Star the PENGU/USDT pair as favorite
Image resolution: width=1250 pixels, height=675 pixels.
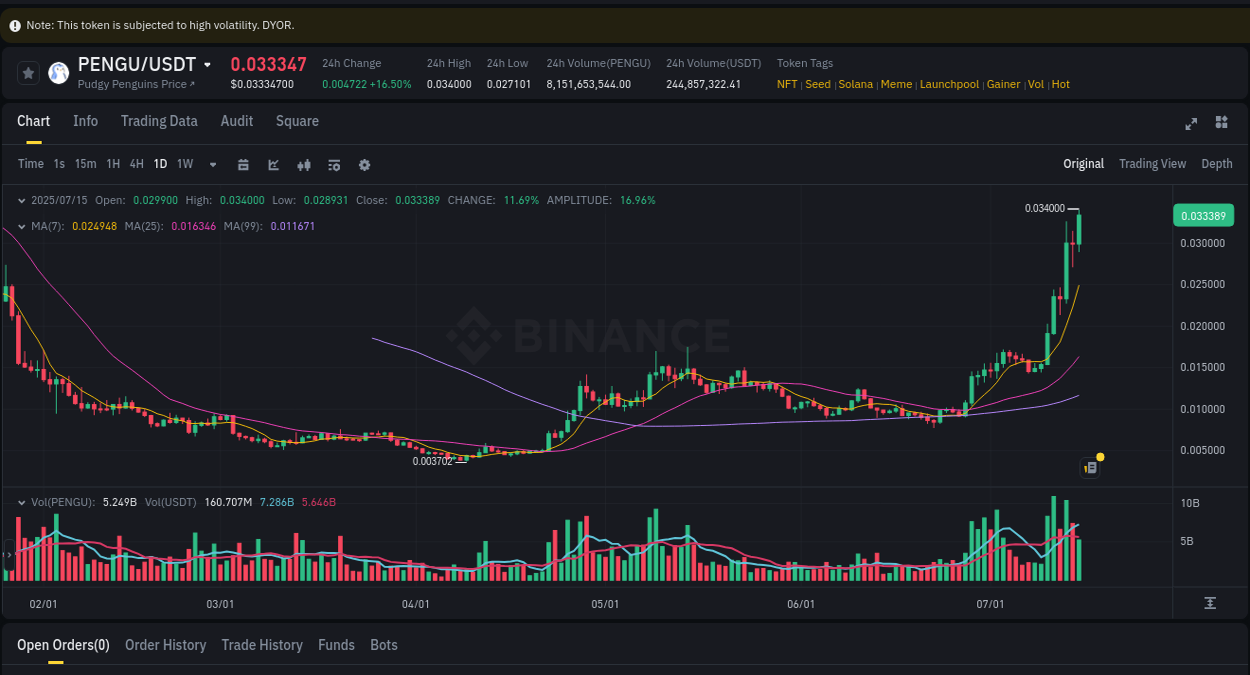pos(28,72)
